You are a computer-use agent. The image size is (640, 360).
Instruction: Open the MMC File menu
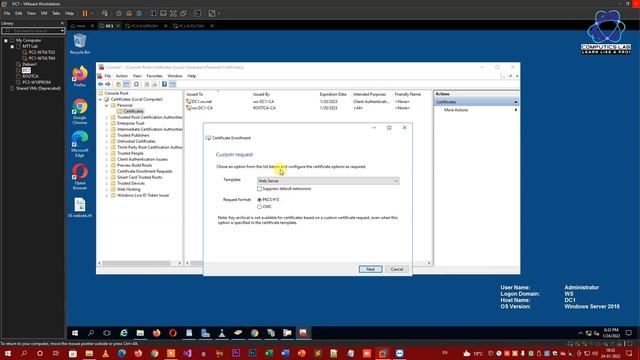[108, 76]
